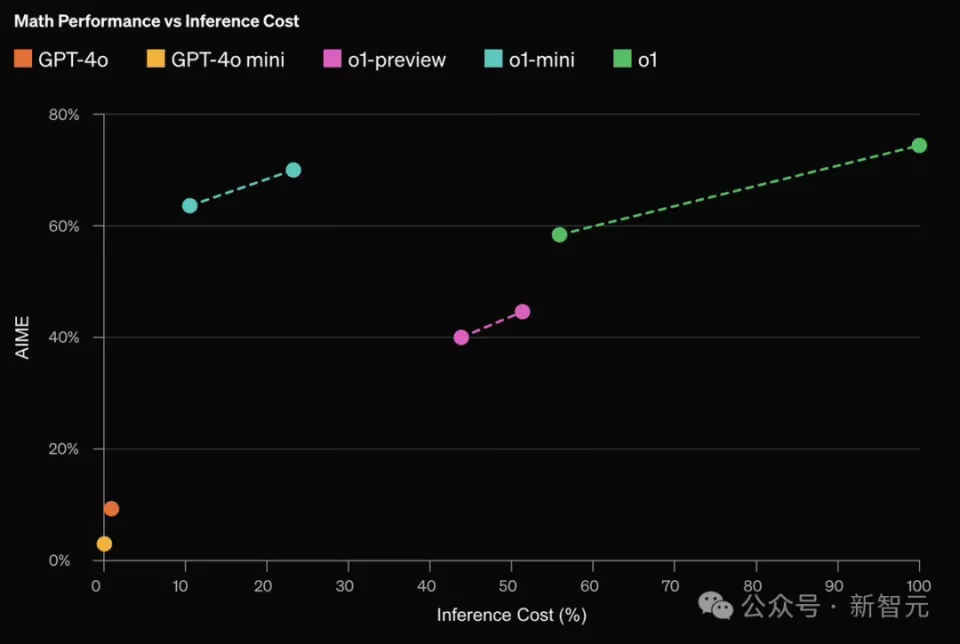Click the vertical "AIME" axis label
This screenshot has width=960, height=644.
tap(23, 337)
